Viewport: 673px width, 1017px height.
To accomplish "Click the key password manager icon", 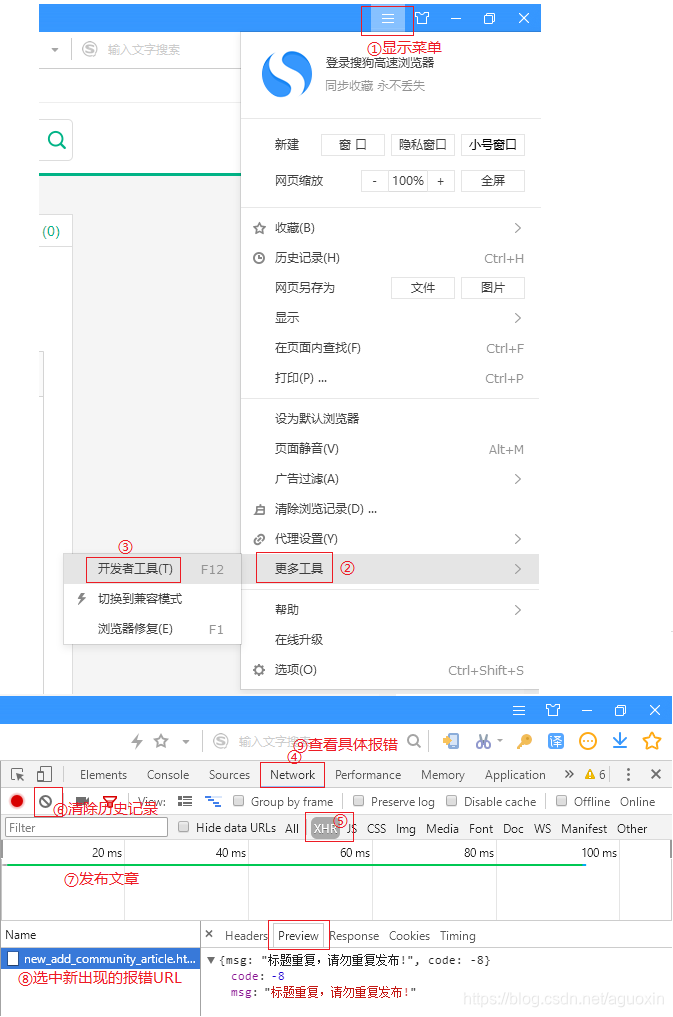I will [524, 741].
